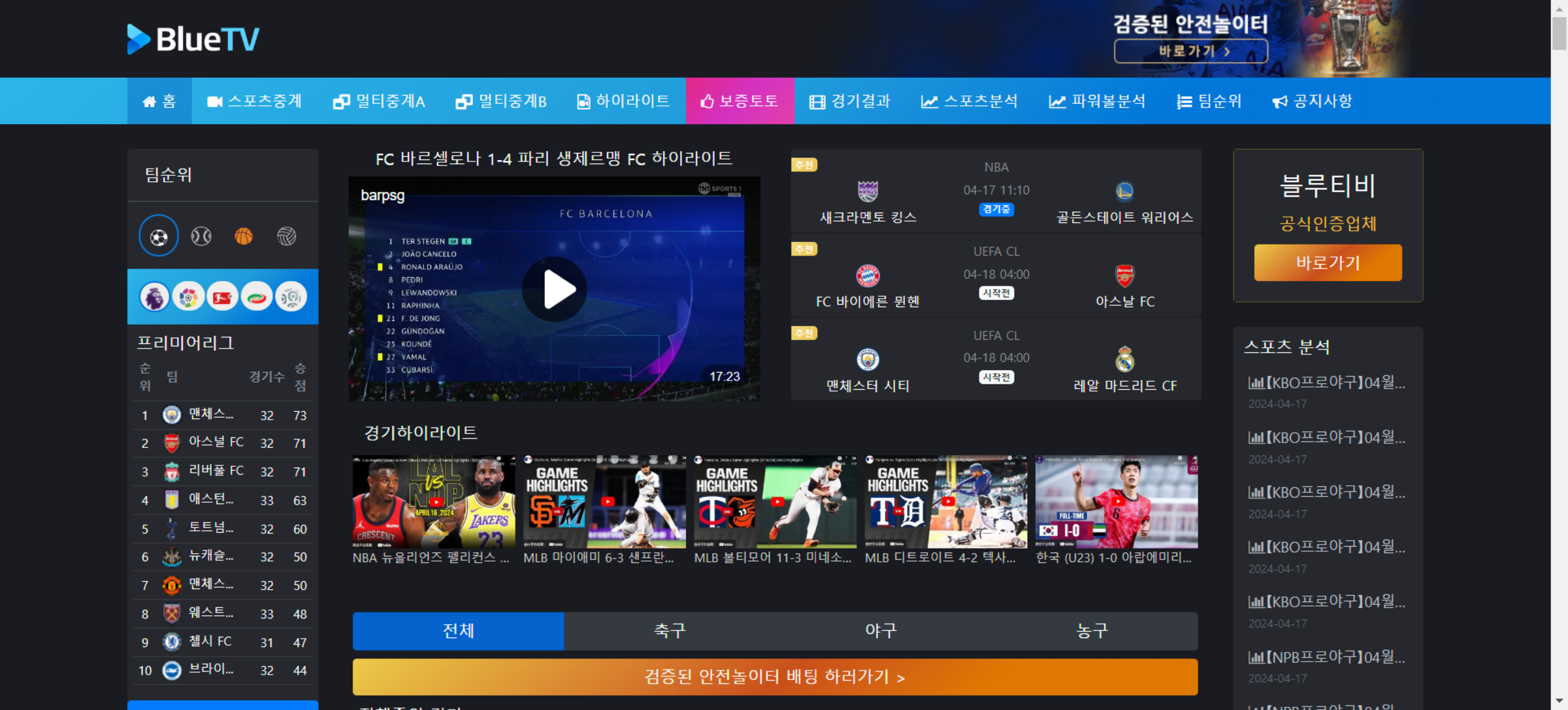Choose the Bundesliga league logo
This screenshot has width=1568, height=710.
tap(222, 297)
